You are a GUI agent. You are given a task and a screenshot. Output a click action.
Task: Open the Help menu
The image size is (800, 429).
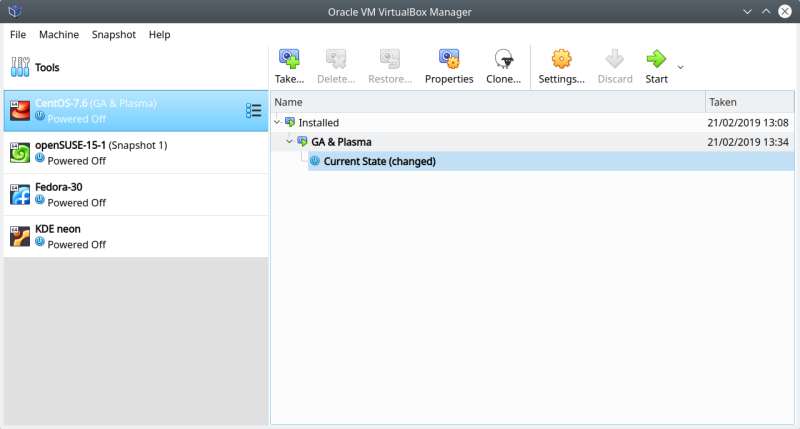160,35
